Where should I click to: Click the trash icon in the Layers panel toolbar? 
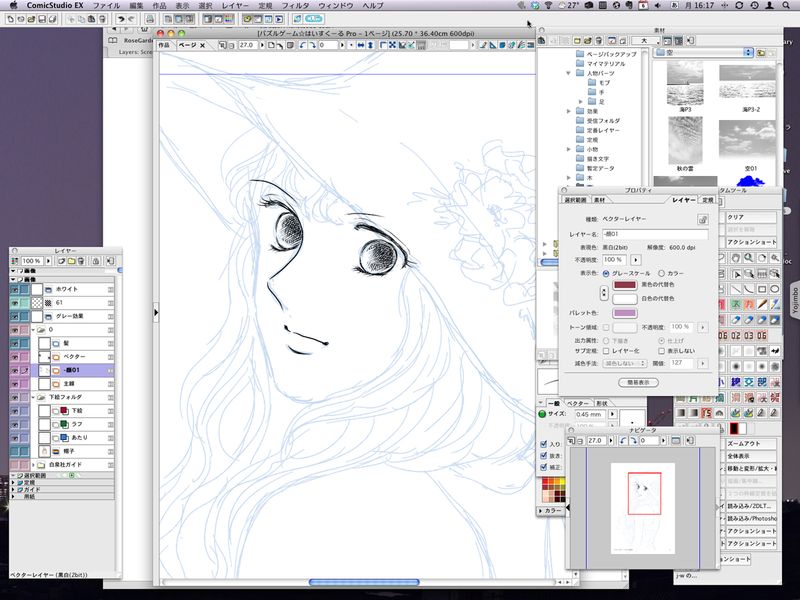pos(81,261)
